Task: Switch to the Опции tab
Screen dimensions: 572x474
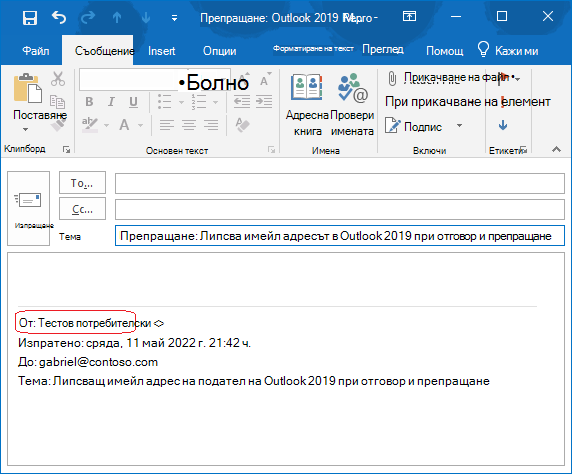Action: (x=220, y=51)
